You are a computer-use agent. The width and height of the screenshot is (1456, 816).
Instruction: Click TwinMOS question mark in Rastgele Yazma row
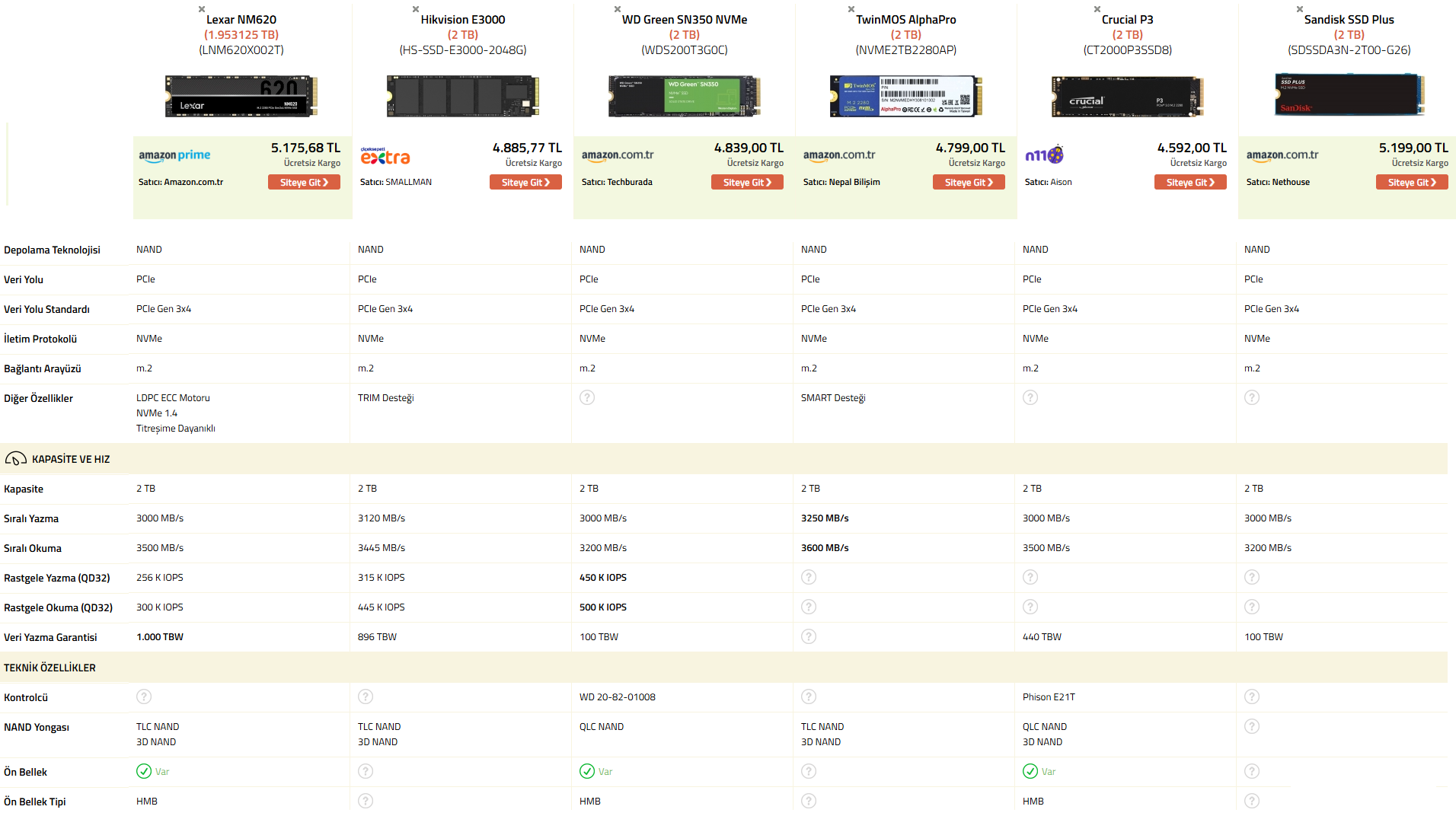point(809,577)
